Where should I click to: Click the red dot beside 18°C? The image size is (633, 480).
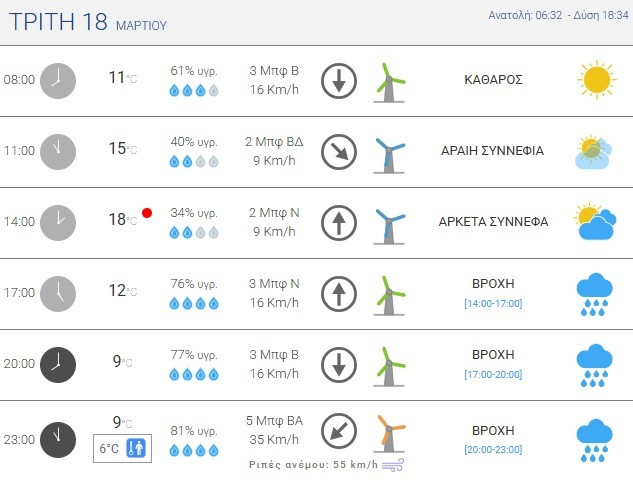click(x=147, y=212)
